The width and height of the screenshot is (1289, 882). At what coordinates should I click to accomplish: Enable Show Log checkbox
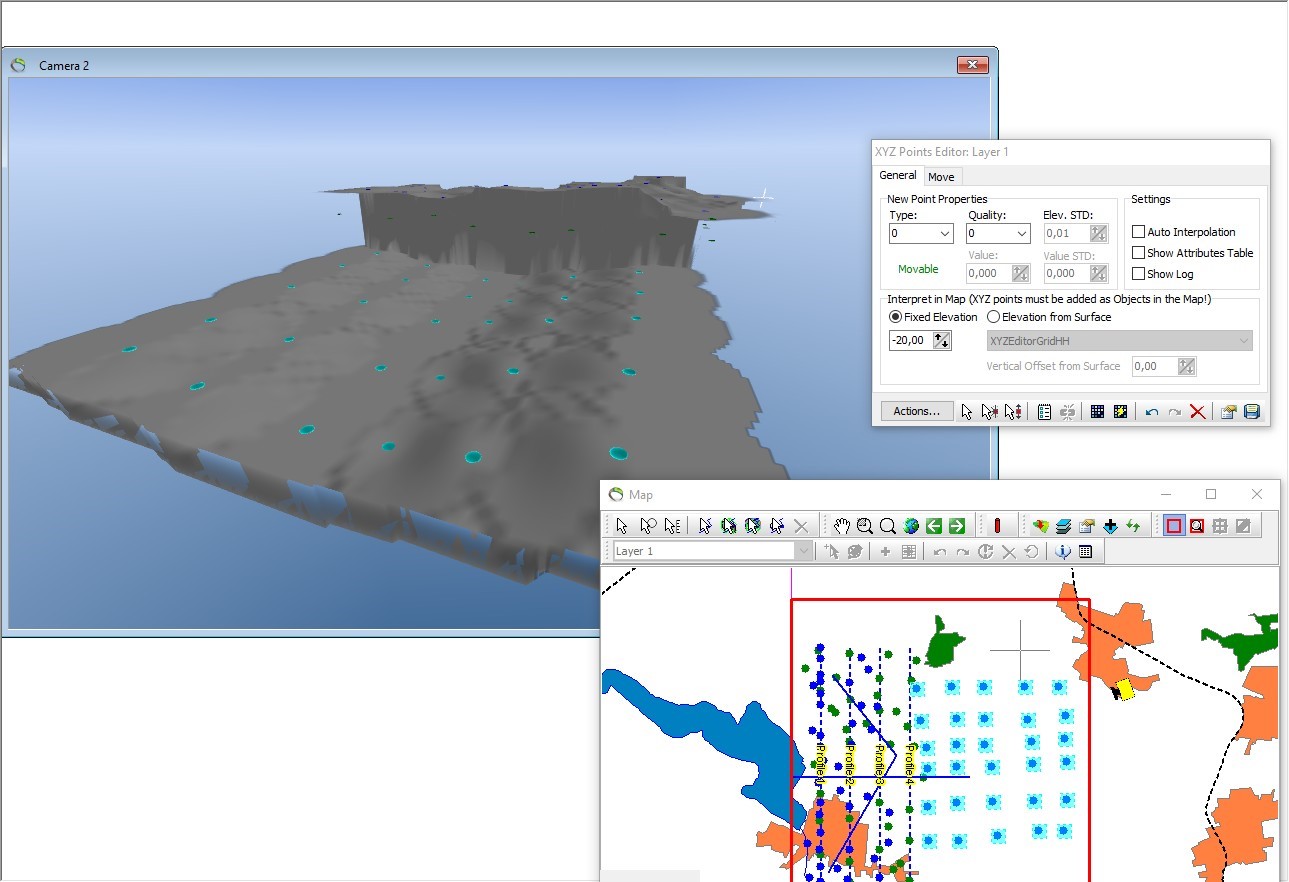pyautogui.click(x=1138, y=274)
